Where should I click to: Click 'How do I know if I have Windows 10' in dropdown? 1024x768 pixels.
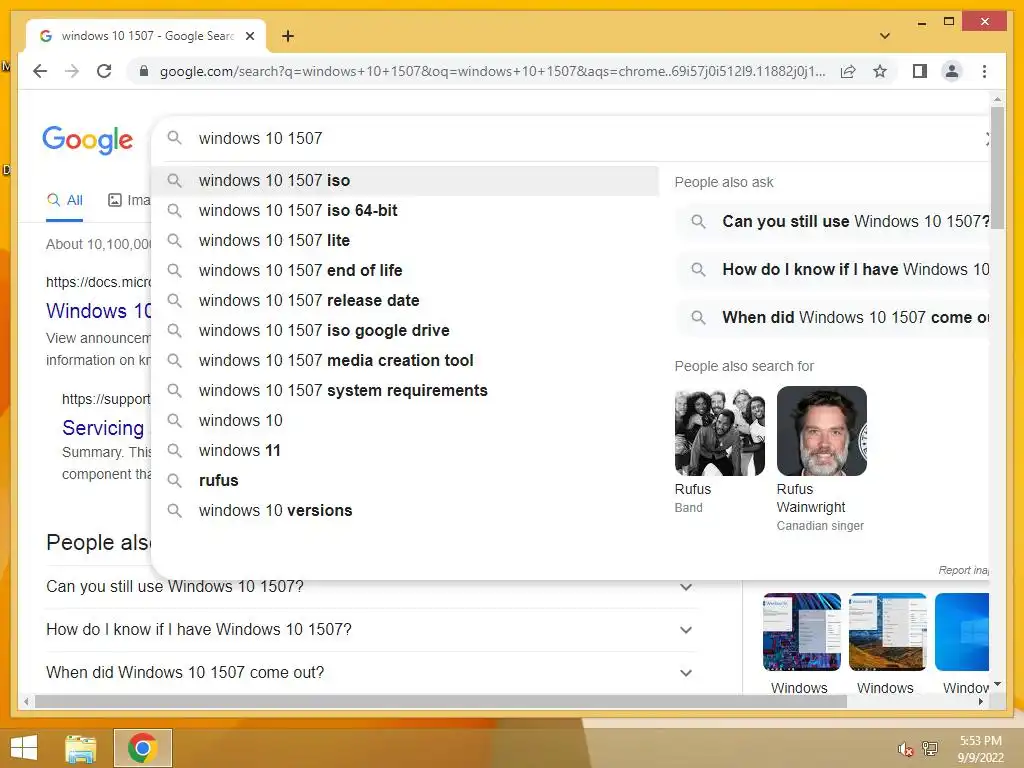coord(833,269)
